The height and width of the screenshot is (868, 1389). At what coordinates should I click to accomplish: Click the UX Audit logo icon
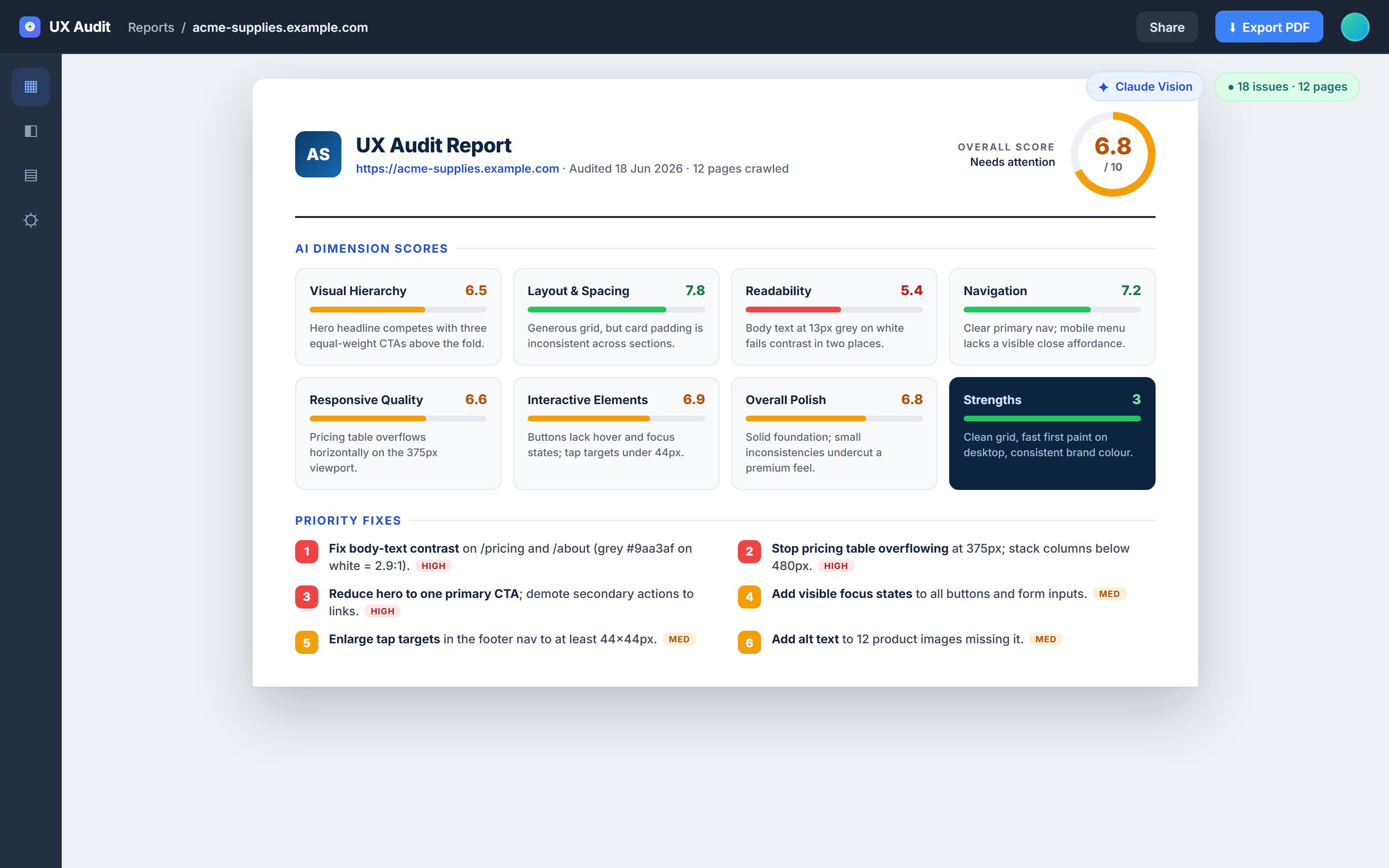coord(30,27)
